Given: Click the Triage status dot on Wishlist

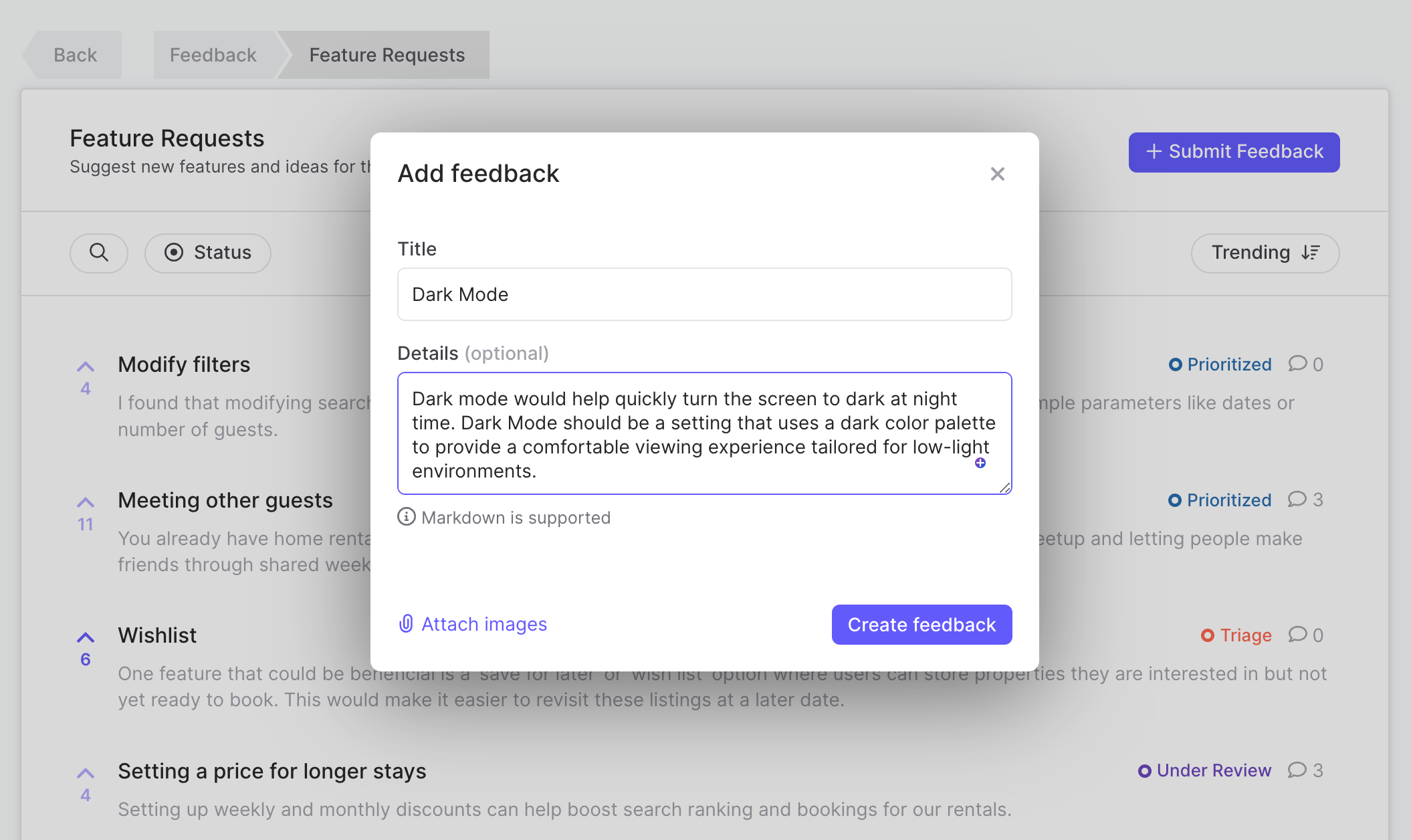Looking at the screenshot, I should click(1208, 635).
